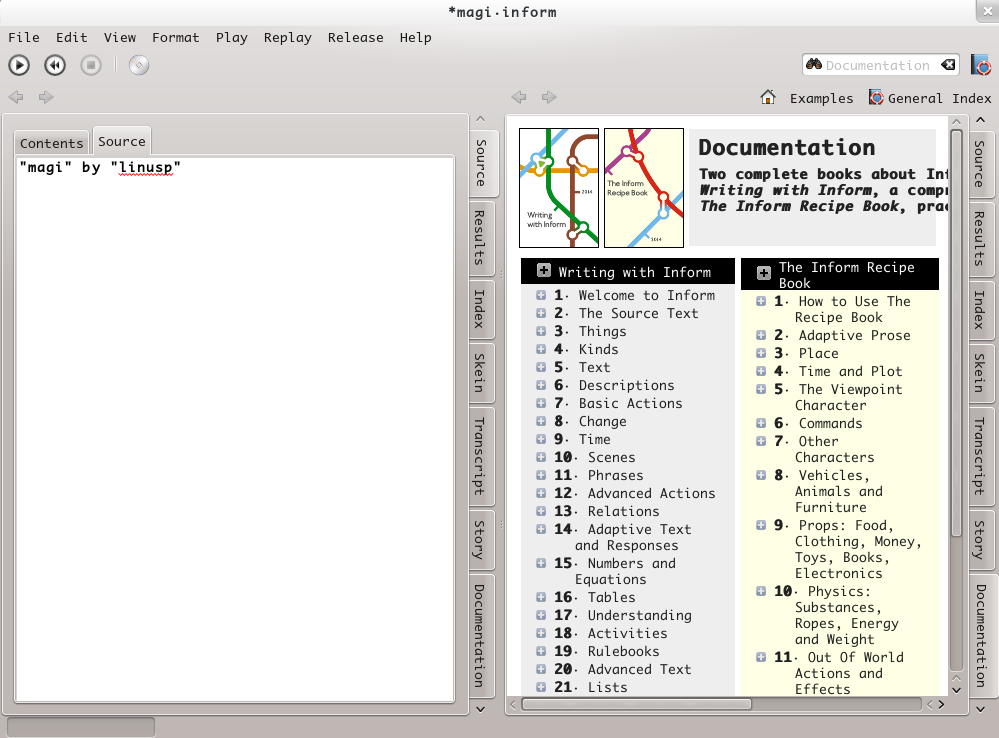Go back in the left panel history
Viewport: 999px width, 738px height.
(16, 97)
